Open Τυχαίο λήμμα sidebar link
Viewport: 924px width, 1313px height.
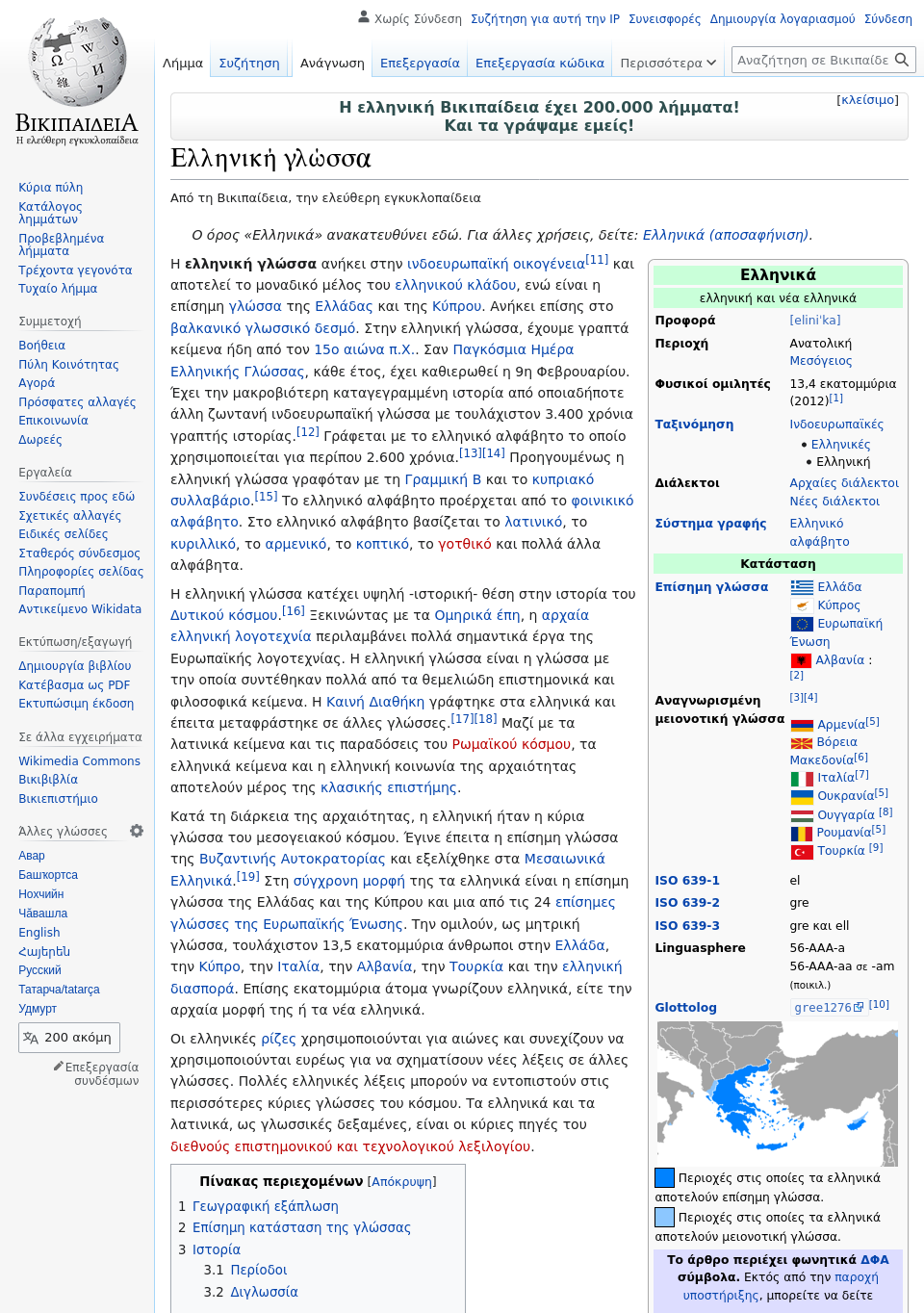click(58, 288)
